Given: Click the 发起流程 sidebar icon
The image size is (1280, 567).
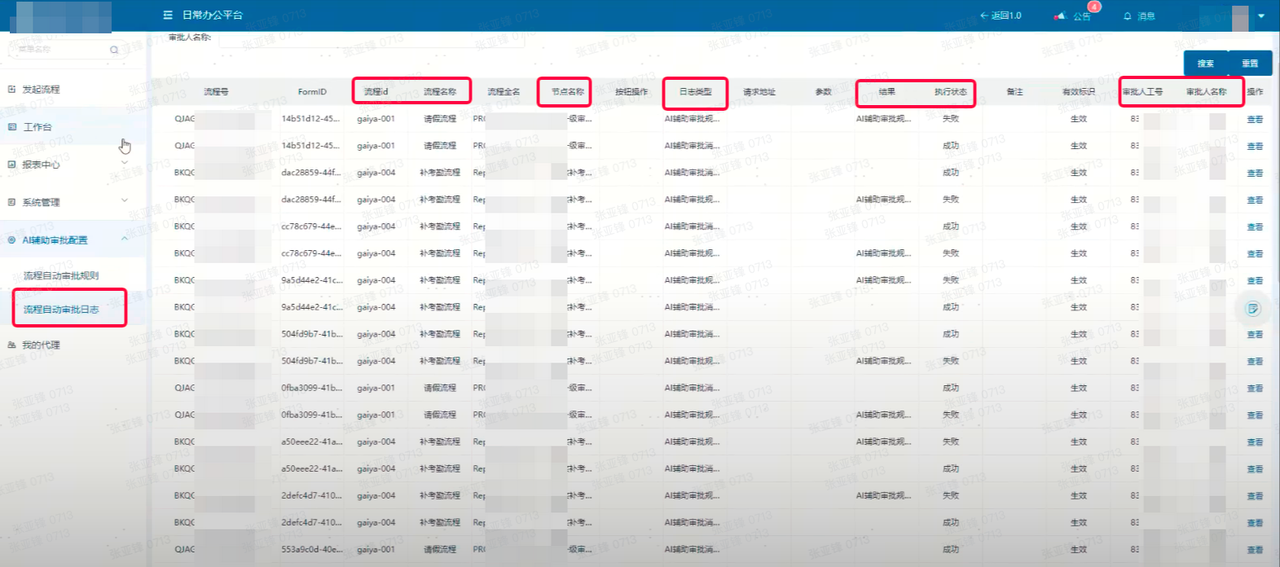Looking at the screenshot, I should click(x=12, y=90).
